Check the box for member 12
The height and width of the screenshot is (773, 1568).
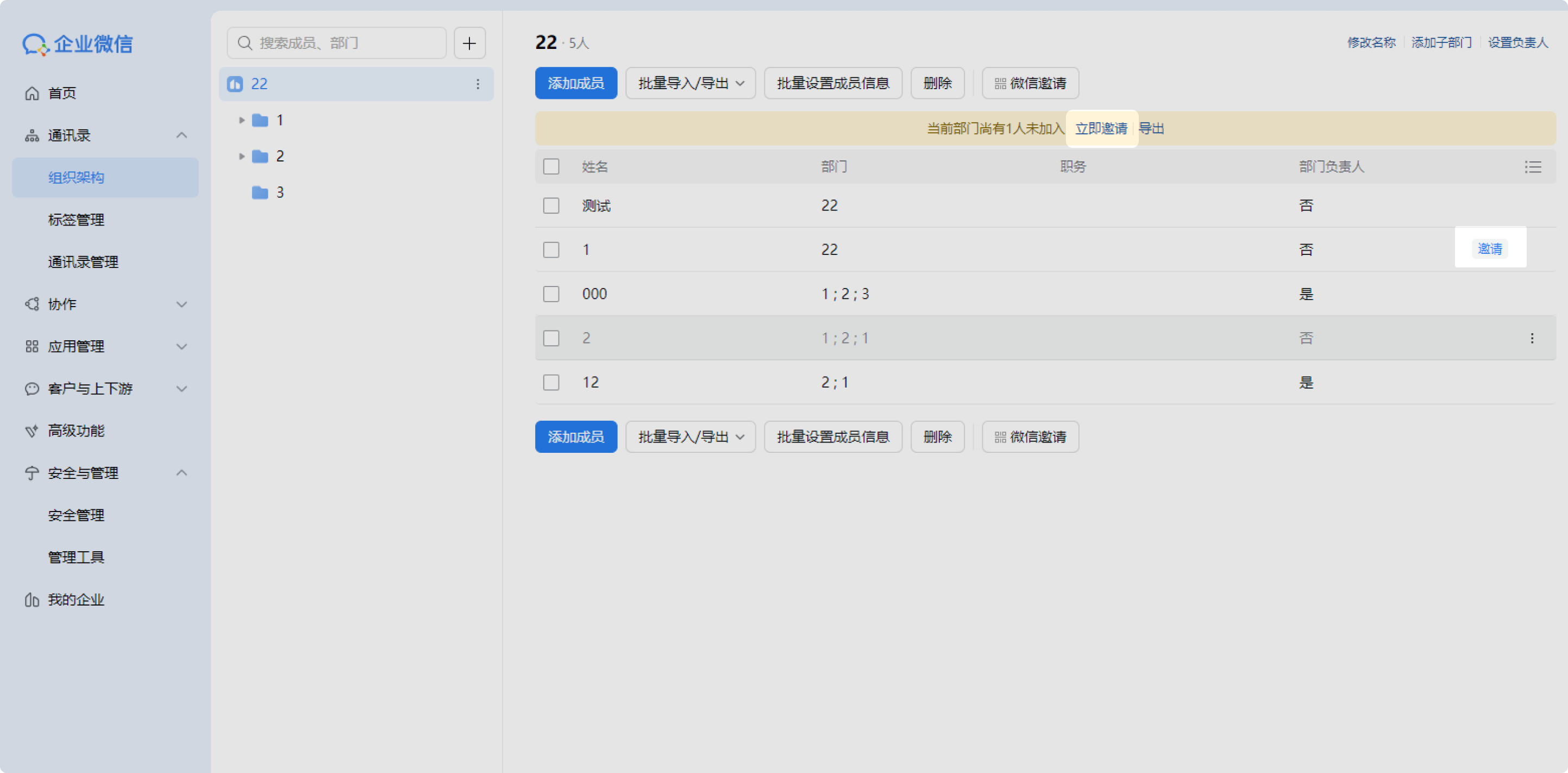[x=551, y=382]
